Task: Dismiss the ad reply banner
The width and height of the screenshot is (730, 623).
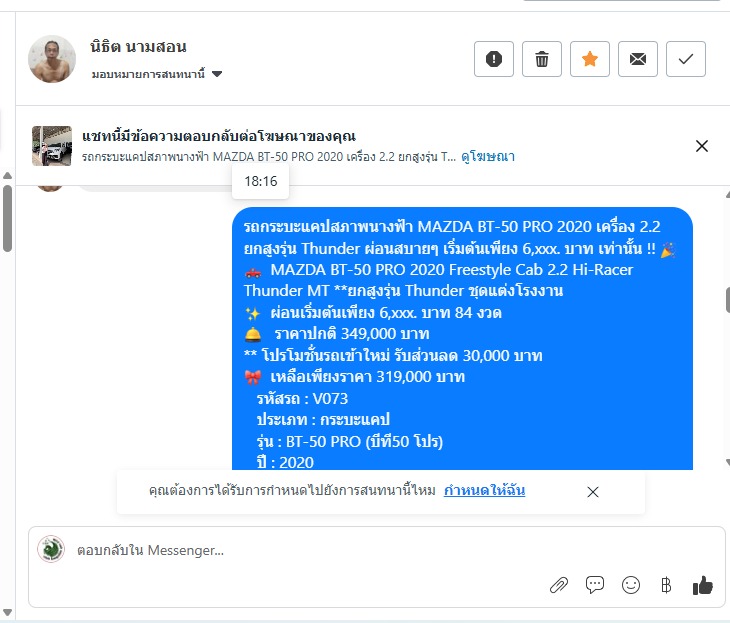Action: click(x=702, y=146)
